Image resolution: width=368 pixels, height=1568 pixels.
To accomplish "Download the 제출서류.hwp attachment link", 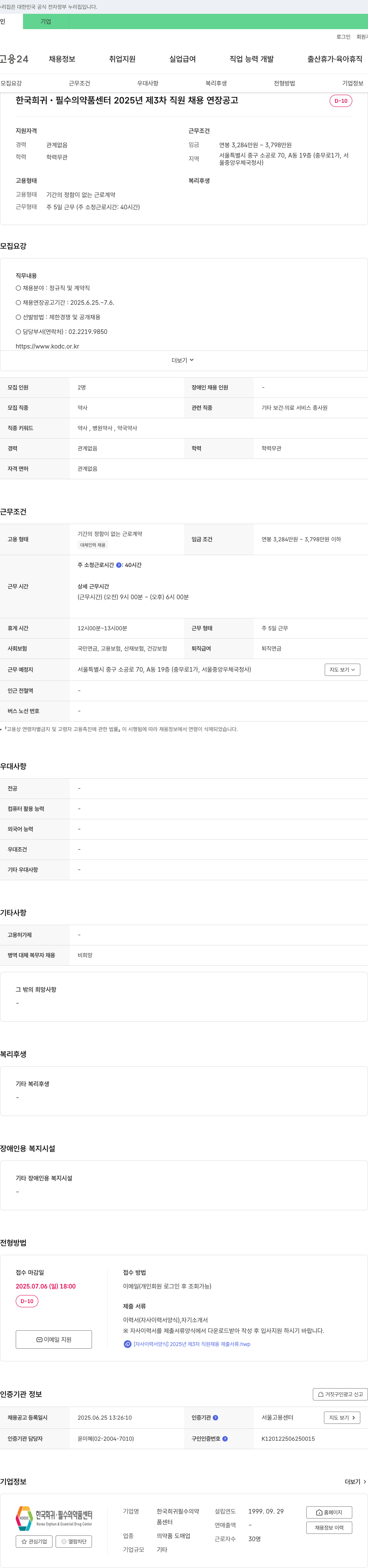I will (x=192, y=1344).
